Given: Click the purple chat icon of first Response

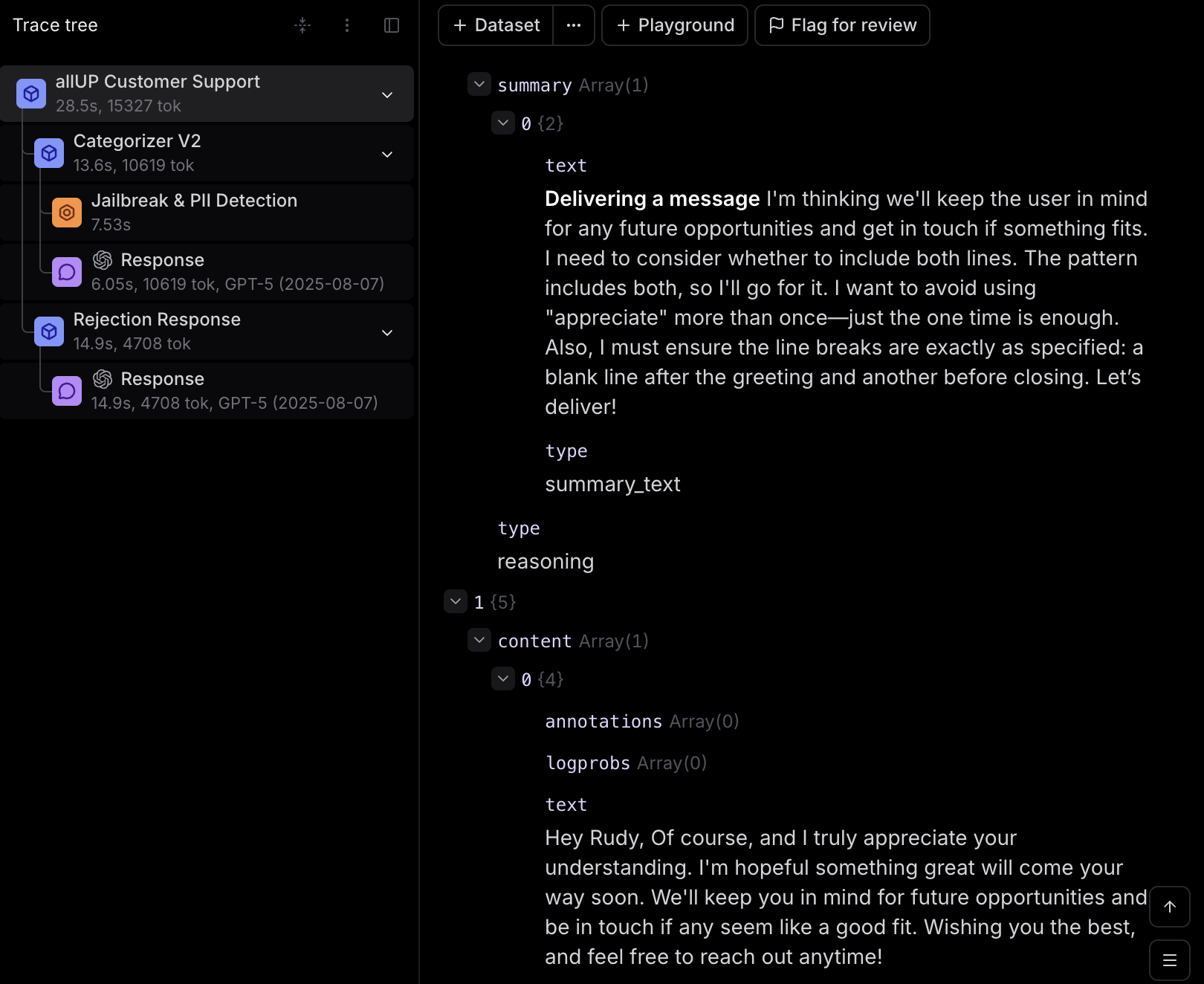Looking at the screenshot, I should click(x=67, y=272).
